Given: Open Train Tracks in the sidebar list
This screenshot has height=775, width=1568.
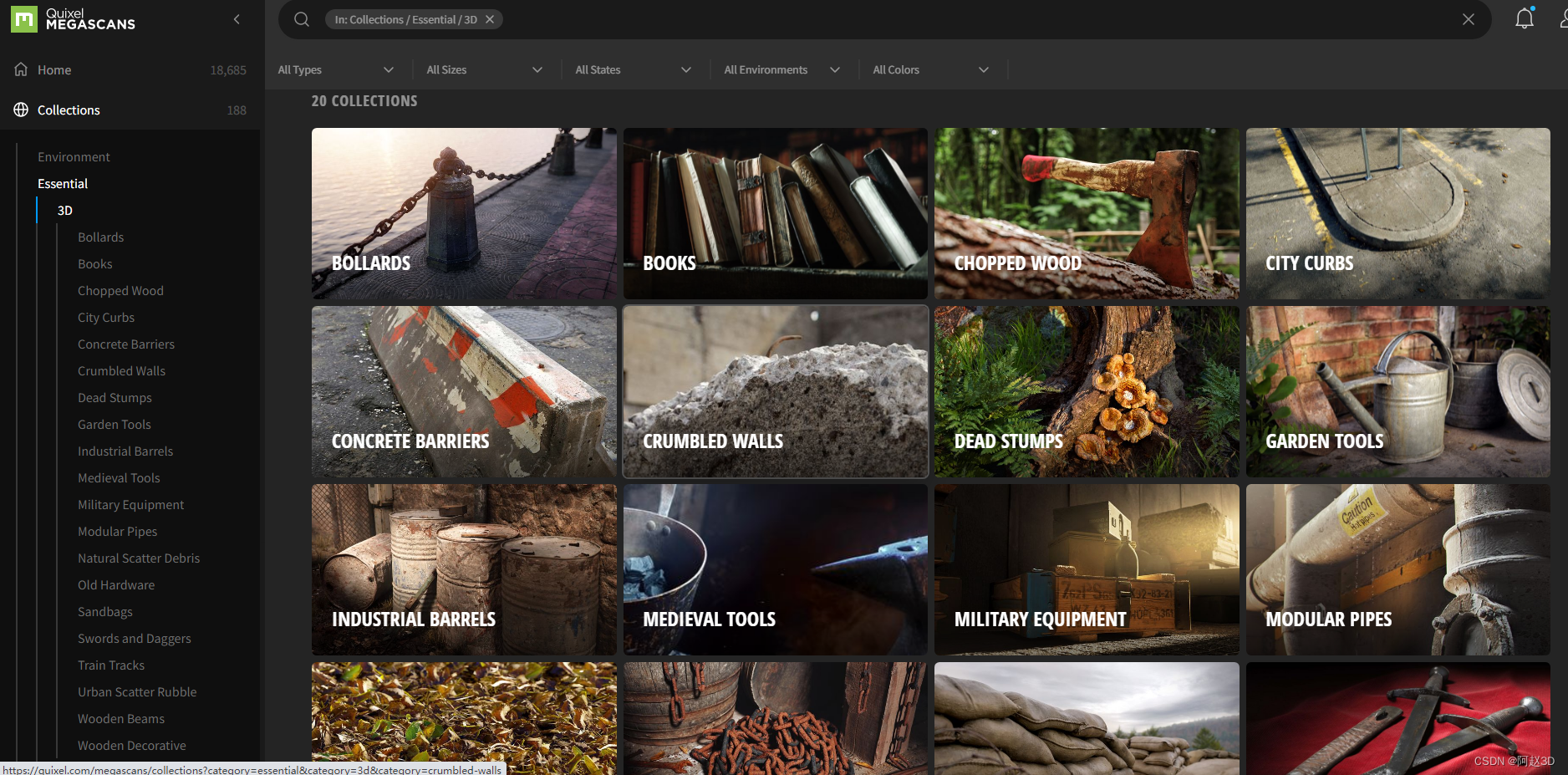Looking at the screenshot, I should tap(111, 665).
